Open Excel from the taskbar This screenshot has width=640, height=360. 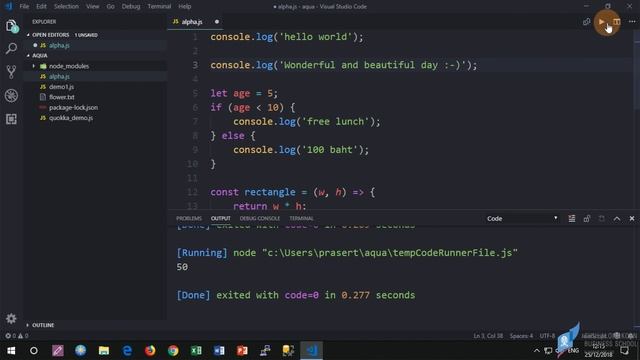(x=196, y=351)
